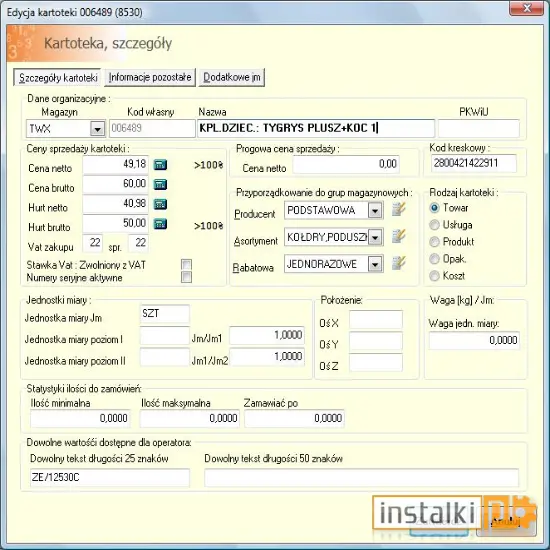Edit the Cena brutto 60,00 field
This screenshot has width=550, height=550.
pos(115,184)
